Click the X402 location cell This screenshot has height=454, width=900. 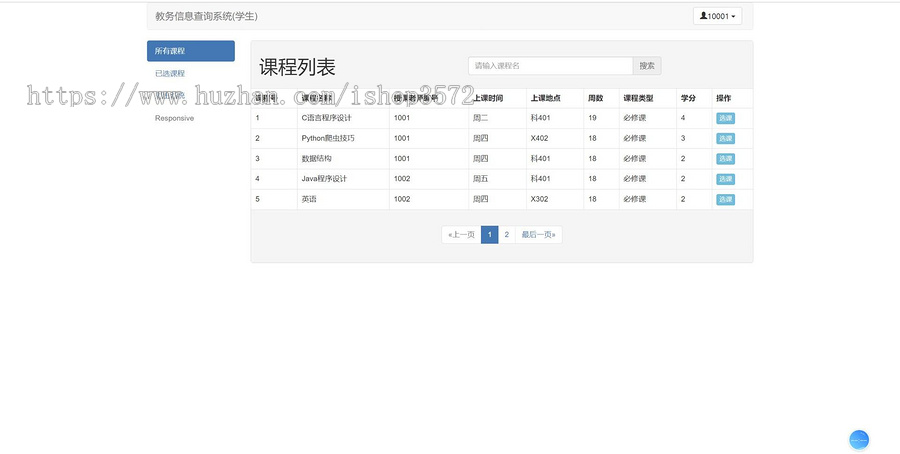pyautogui.click(x=540, y=138)
